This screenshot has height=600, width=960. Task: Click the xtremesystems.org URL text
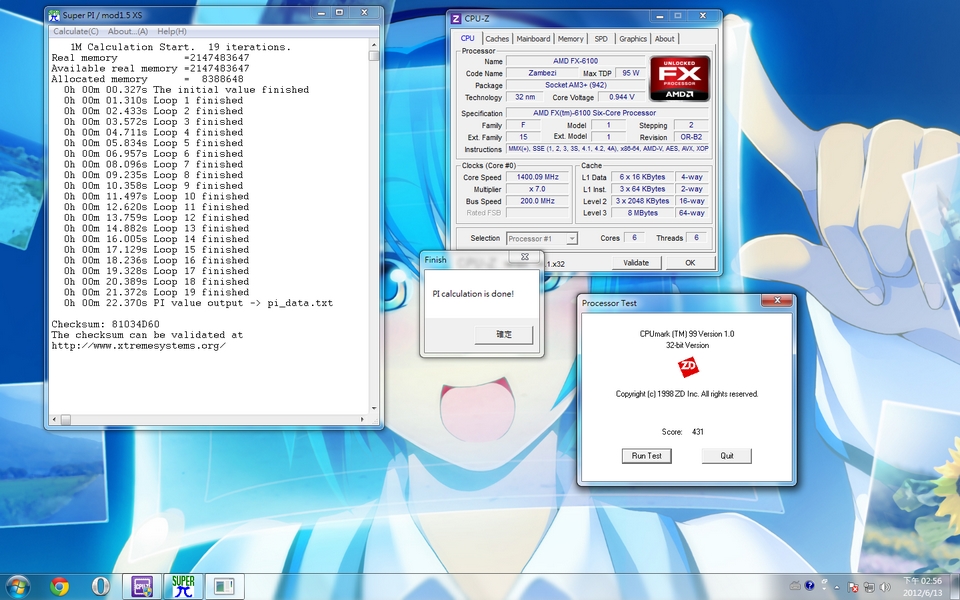[x=138, y=345]
